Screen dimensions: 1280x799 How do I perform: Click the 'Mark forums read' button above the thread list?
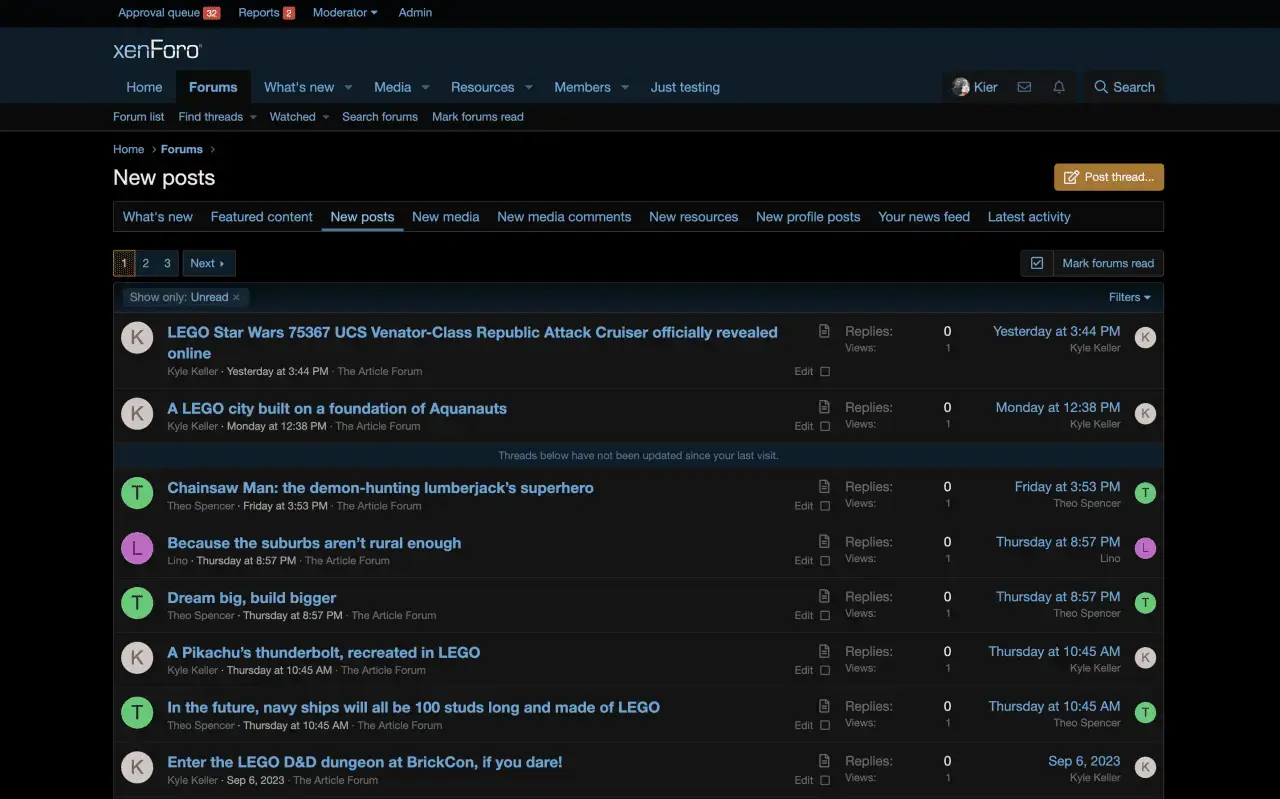click(x=1108, y=263)
